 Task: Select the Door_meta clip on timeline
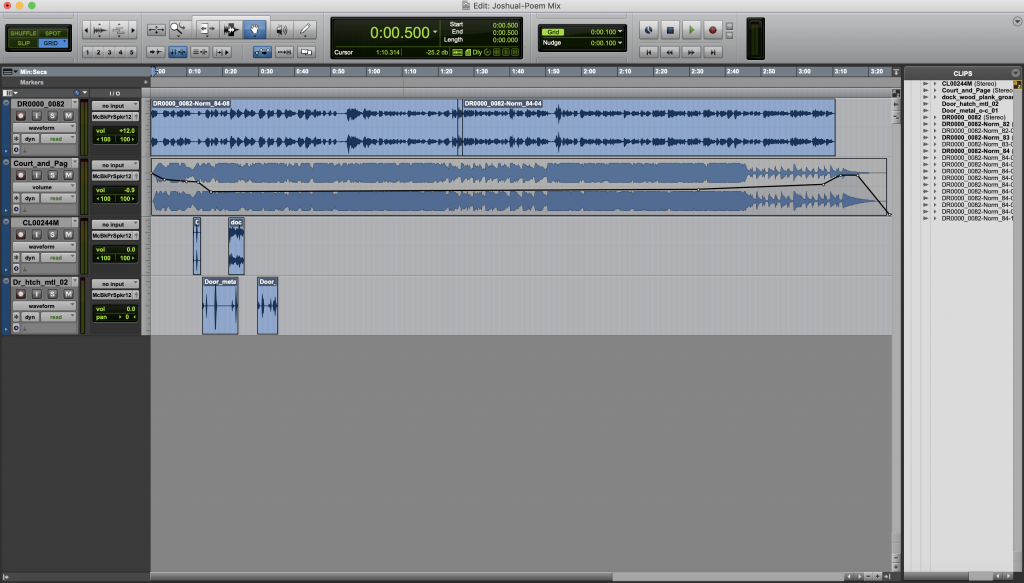pos(220,306)
